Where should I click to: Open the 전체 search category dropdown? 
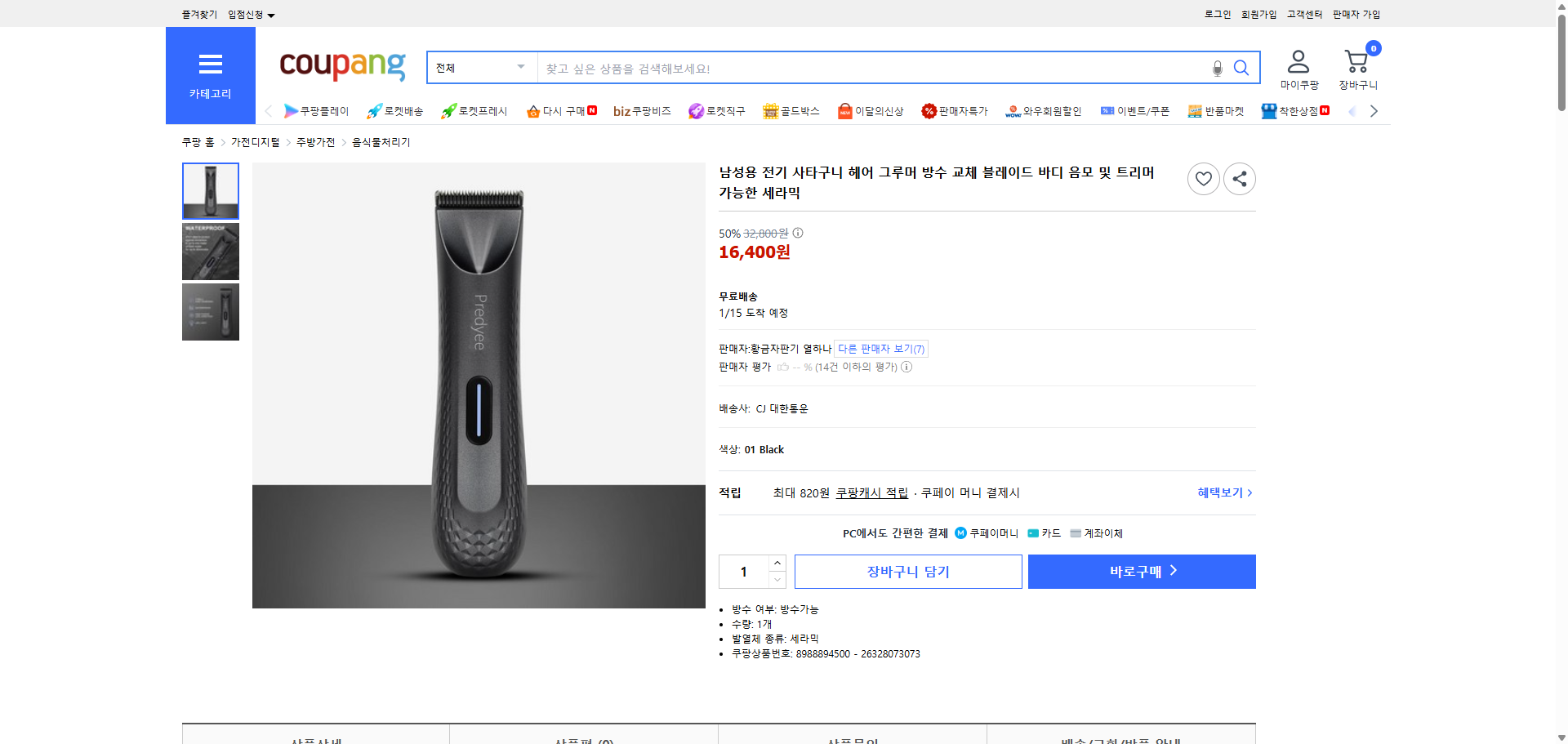(482, 68)
